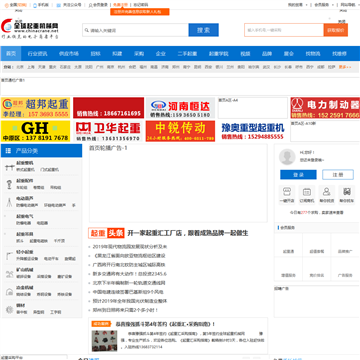Click keyword search input field

click(x=135, y=30)
